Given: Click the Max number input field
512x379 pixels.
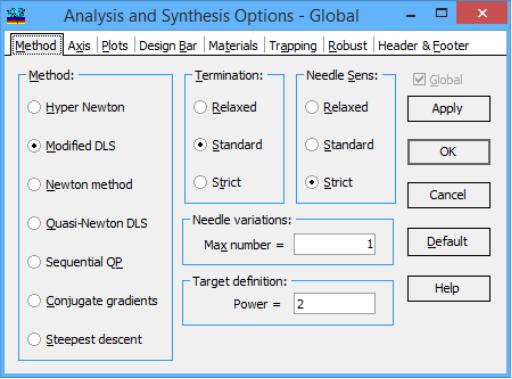Looking at the screenshot, I should click(334, 244).
